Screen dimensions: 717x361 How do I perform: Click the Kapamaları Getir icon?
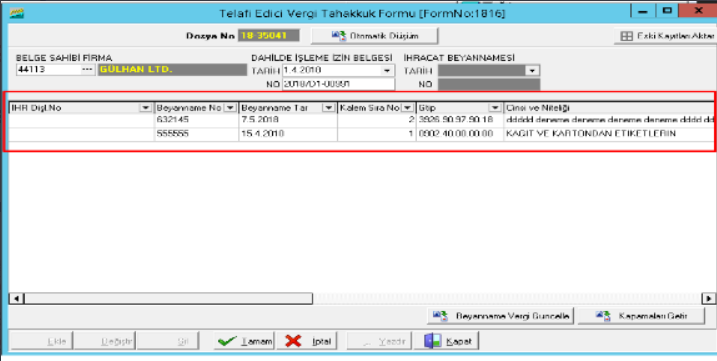603,316
